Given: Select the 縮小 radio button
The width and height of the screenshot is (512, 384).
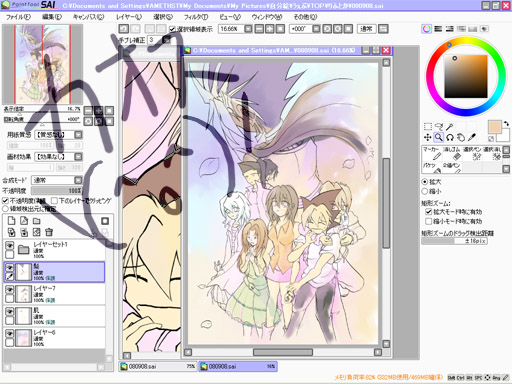Looking at the screenshot, I should pyautogui.click(x=425, y=191).
